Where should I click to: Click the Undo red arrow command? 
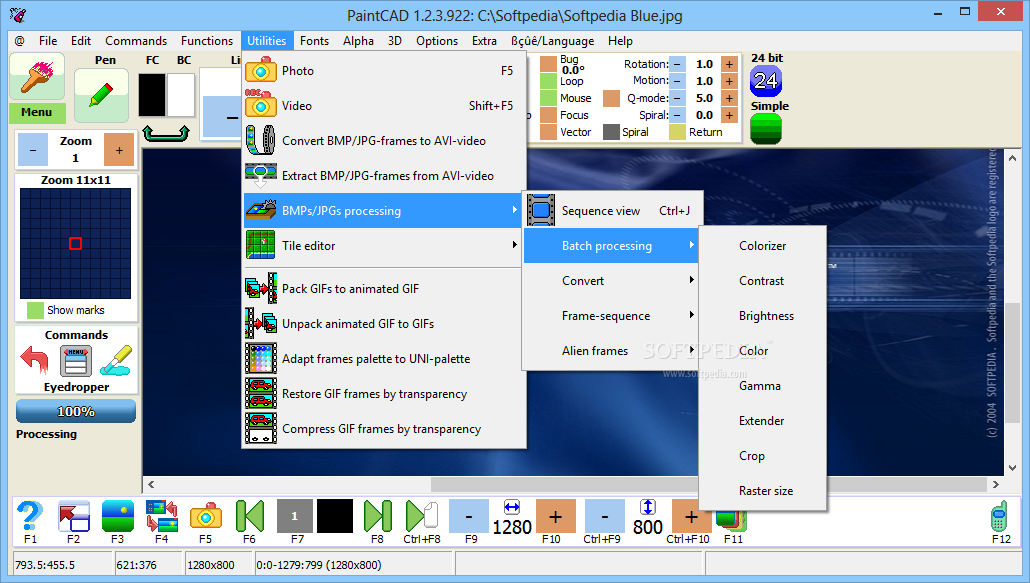click(x=34, y=362)
